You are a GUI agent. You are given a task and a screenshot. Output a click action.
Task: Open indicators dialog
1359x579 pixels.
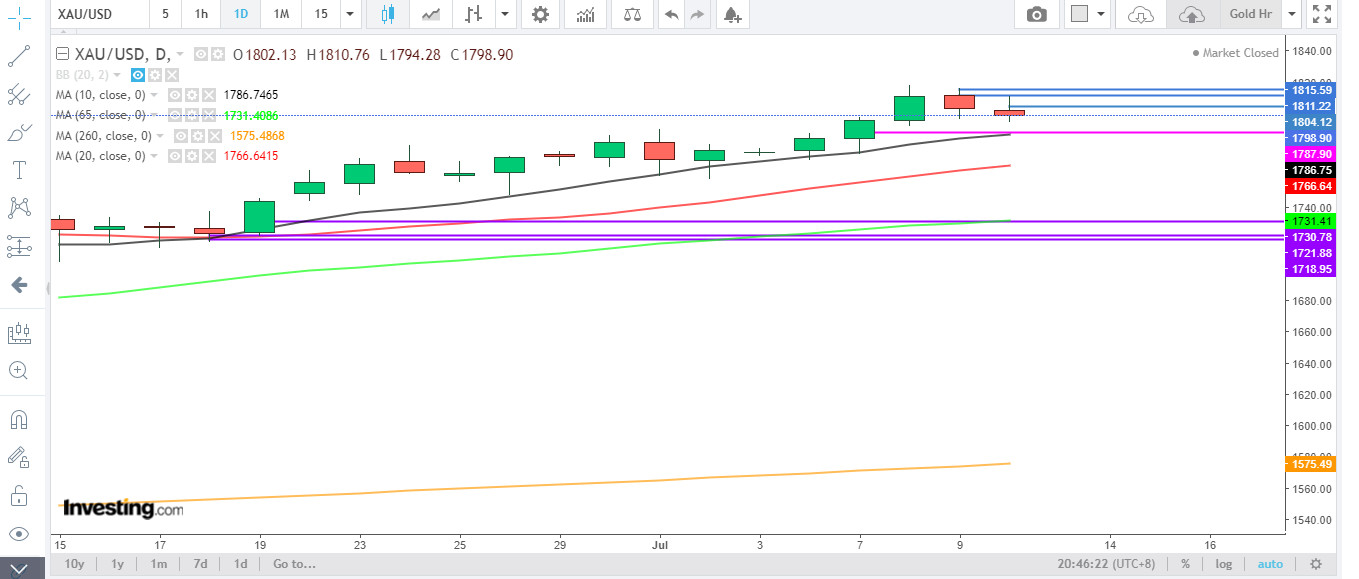(586, 14)
